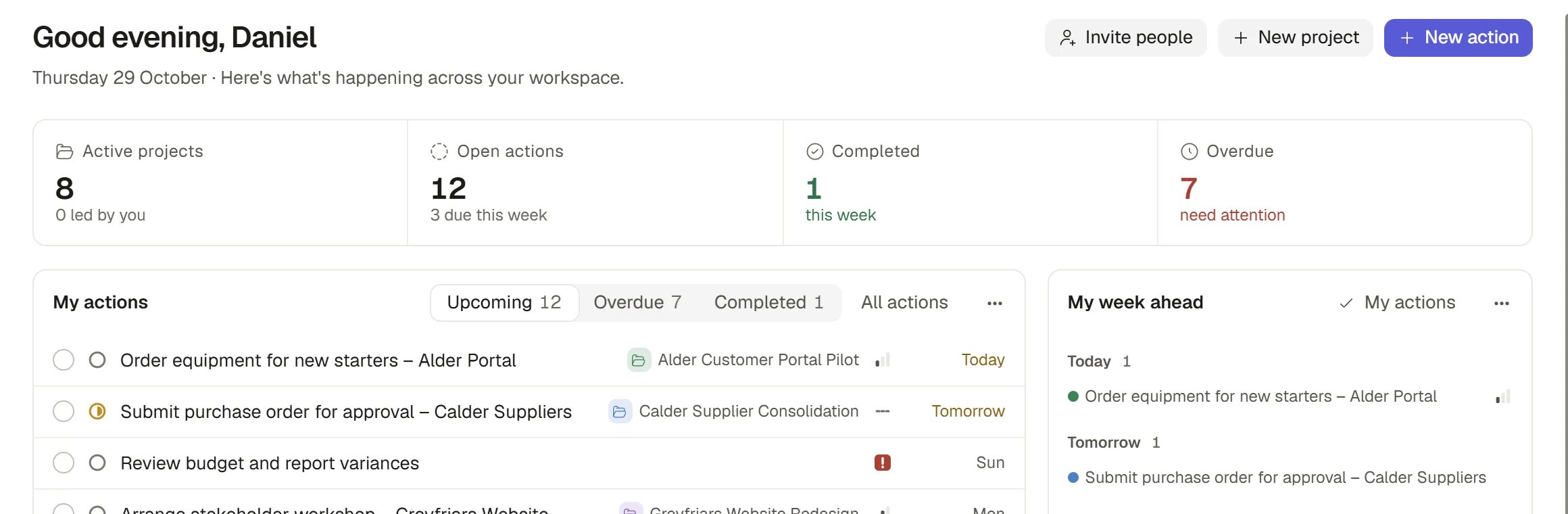
Task: Click the Completed checkmark circle icon
Action: click(815, 151)
